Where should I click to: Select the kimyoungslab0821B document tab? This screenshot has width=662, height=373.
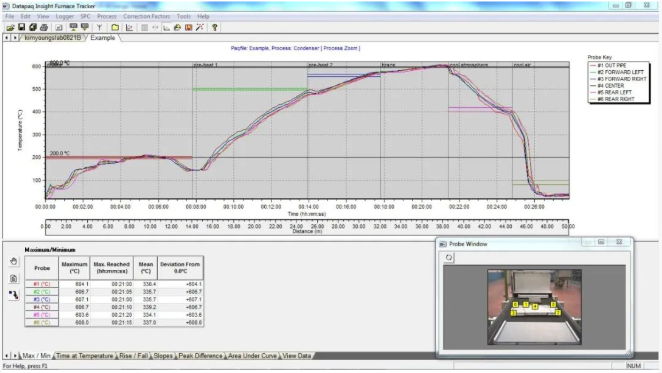pyautogui.click(x=52, y=38)
